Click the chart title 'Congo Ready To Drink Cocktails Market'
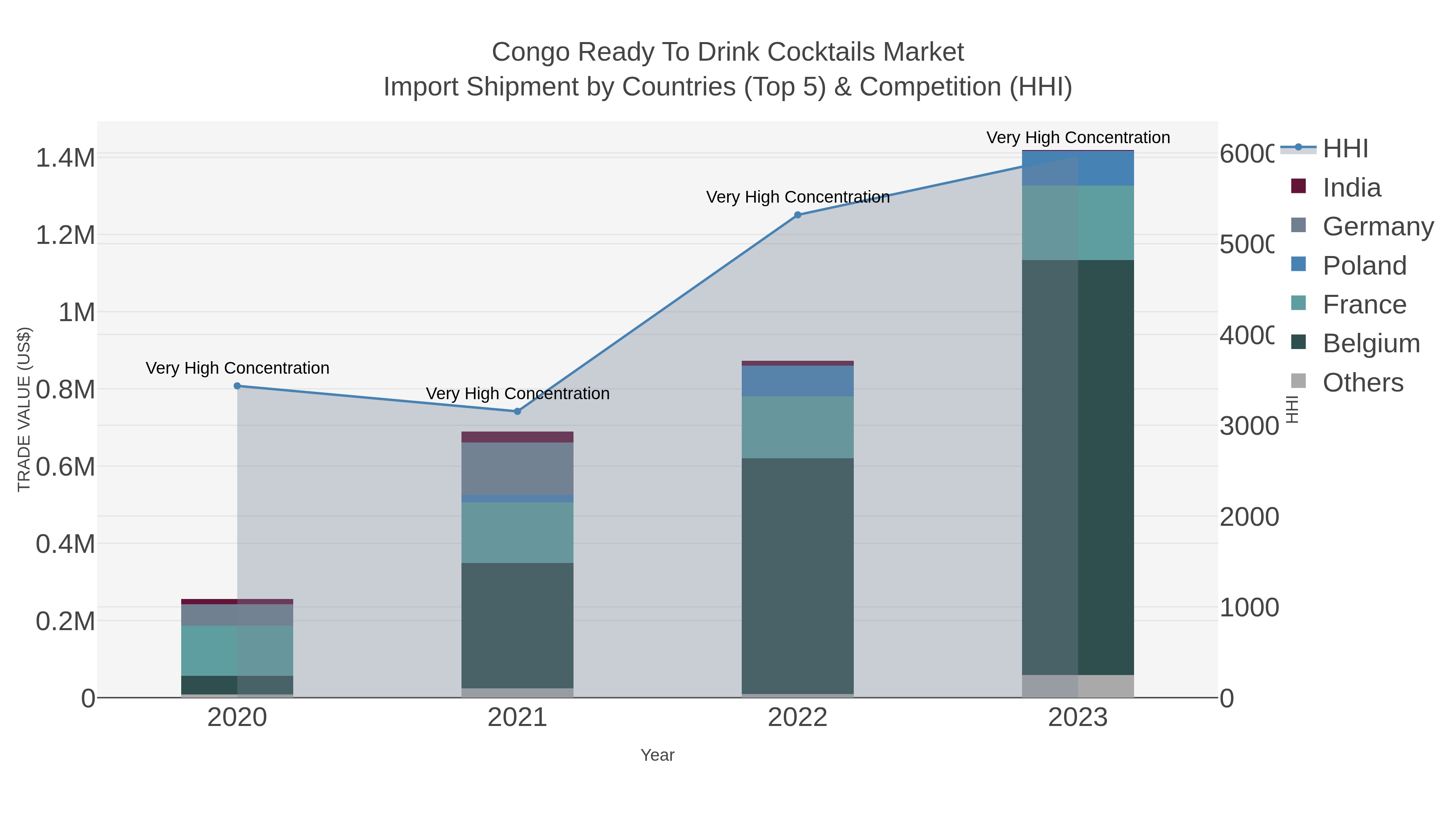 728,52
